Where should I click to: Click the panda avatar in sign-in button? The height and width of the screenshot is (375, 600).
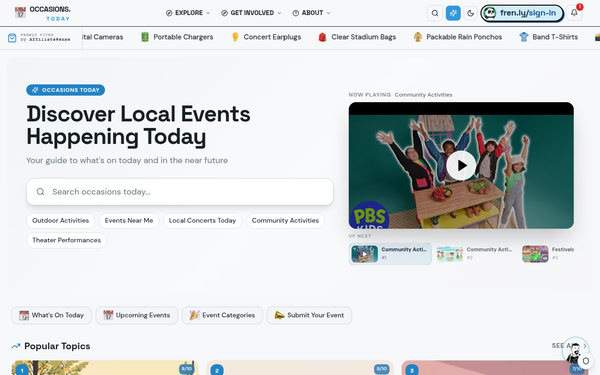[489, 13]
